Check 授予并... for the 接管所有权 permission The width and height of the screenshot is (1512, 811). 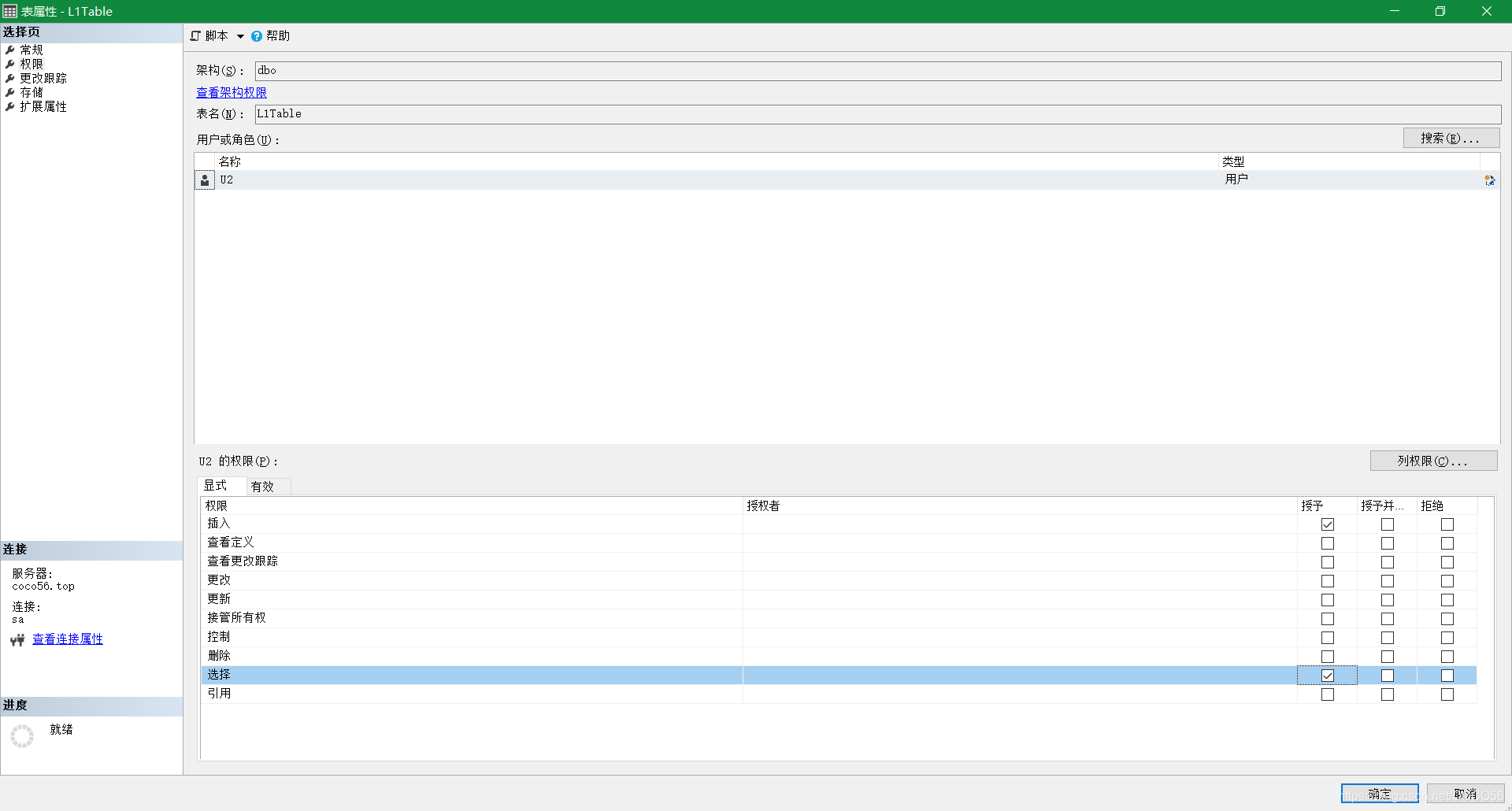click(1388, 619)
